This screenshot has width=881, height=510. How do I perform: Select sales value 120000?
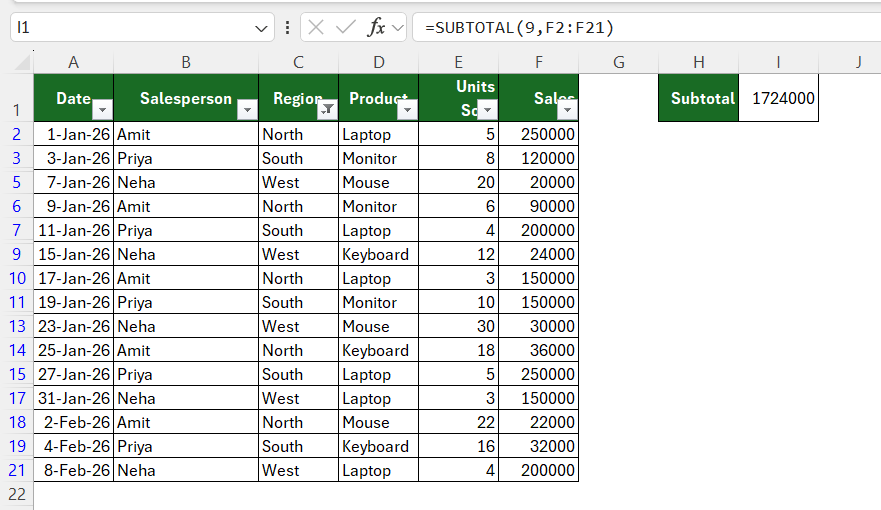[539, 158]
